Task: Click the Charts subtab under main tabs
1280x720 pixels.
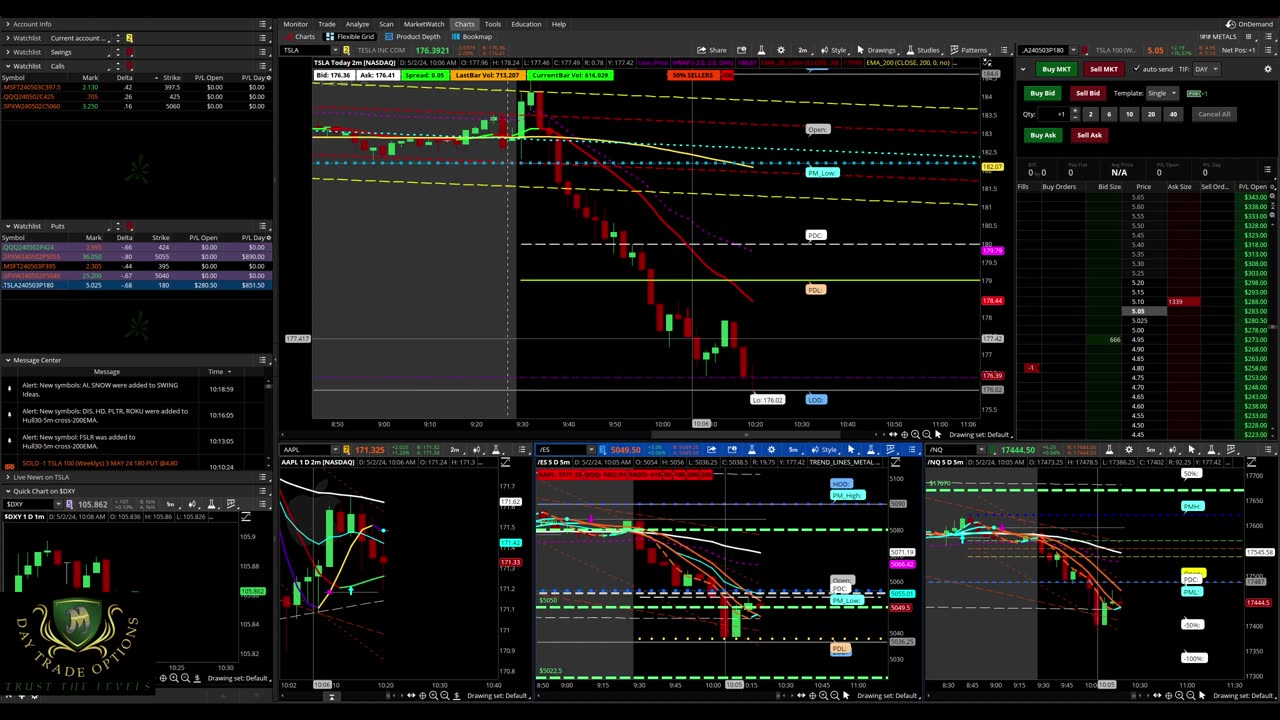Action: click(x=300, y=37)
